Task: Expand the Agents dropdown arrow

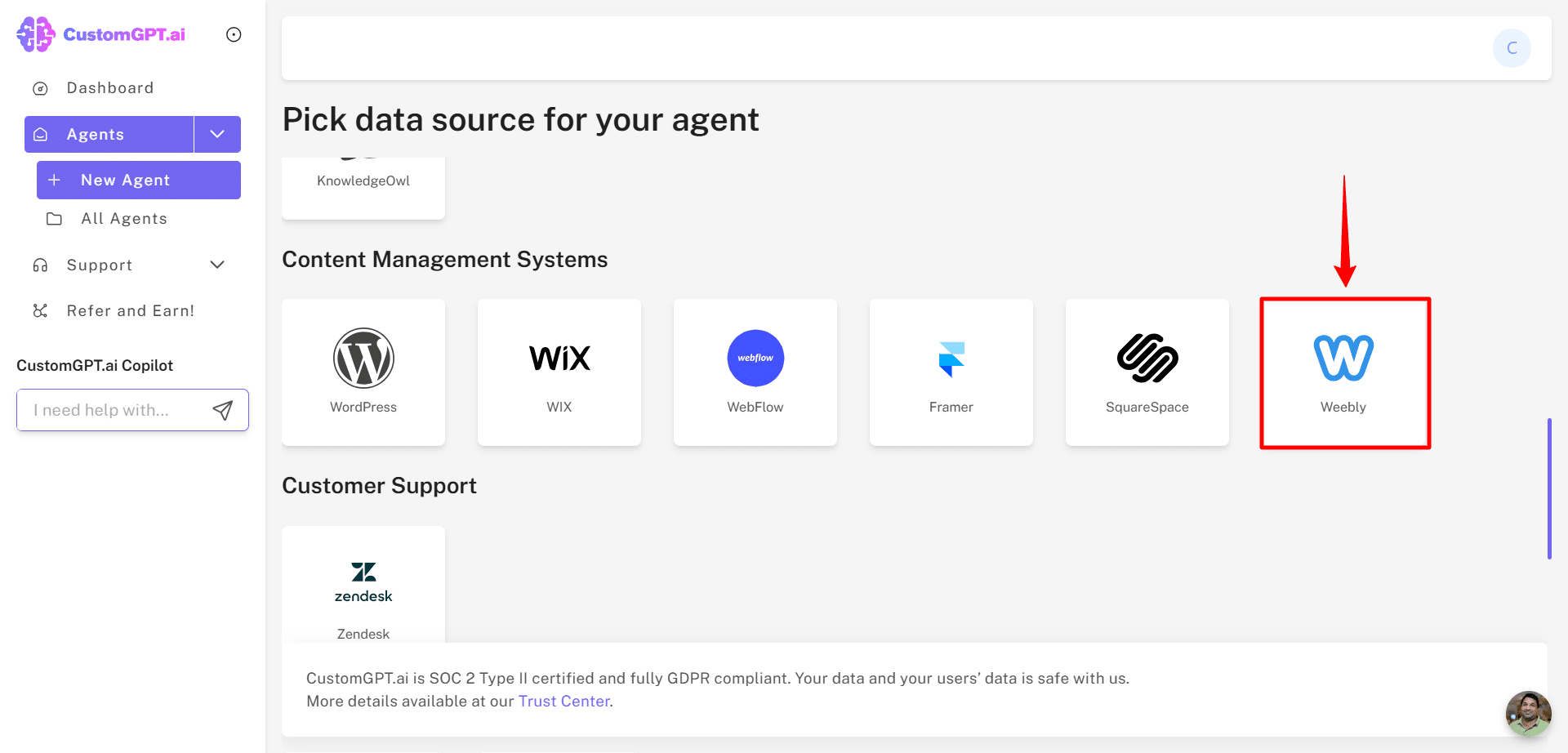Action: tap(217, 134)
